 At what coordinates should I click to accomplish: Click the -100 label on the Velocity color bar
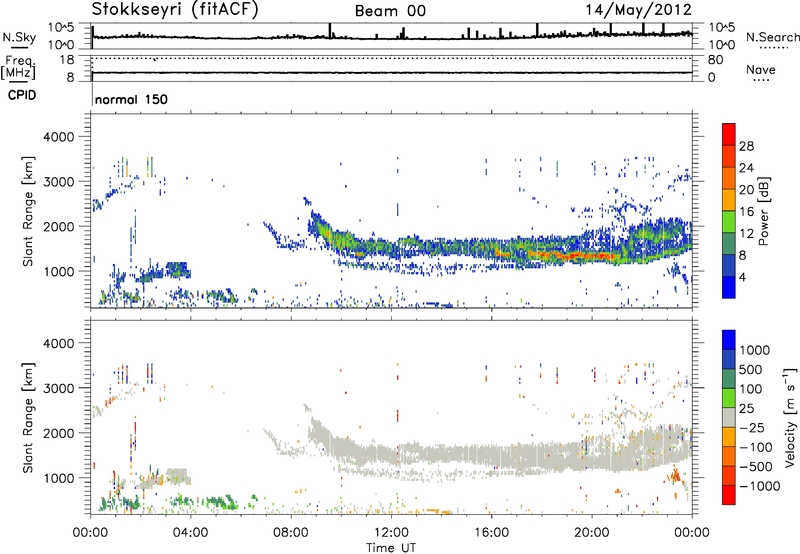(x=755, y=447)
